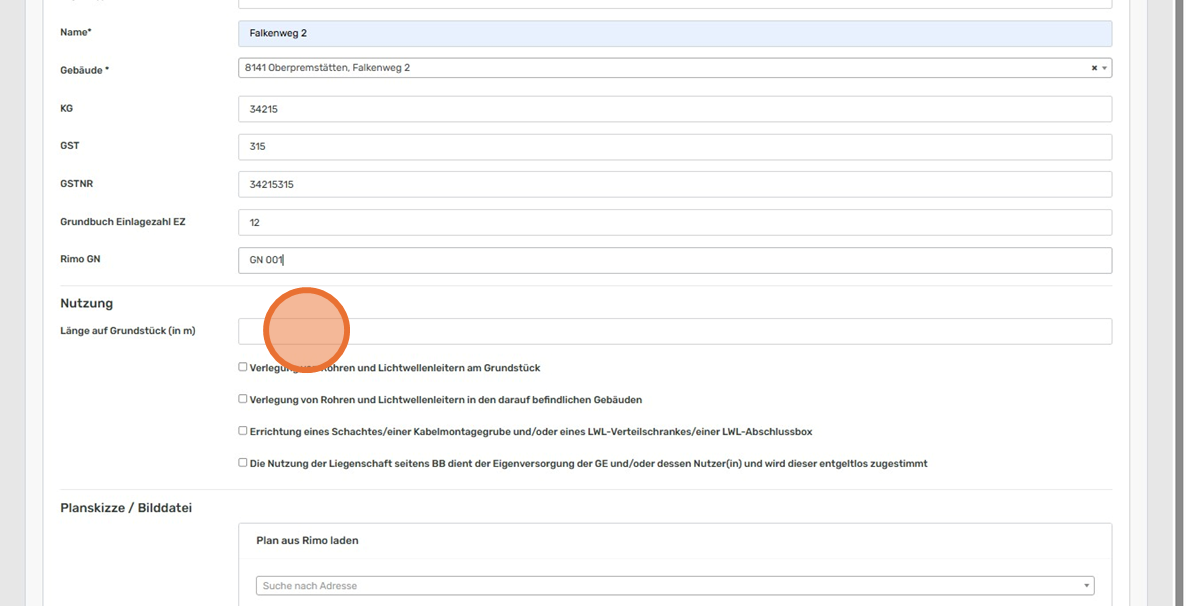Enable 'Verlegung von Rohren... am Grundstück' checkbox
1186x606 pixels.
[243, 367]
